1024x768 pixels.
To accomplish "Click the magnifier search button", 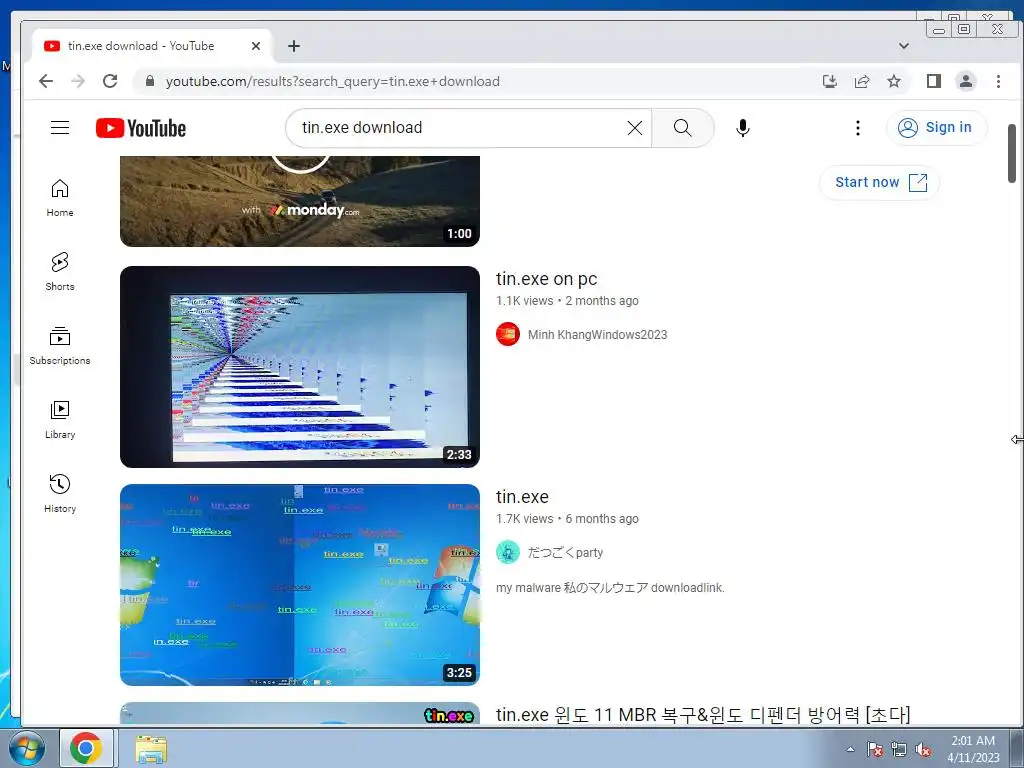I will (x=682, y=128).
